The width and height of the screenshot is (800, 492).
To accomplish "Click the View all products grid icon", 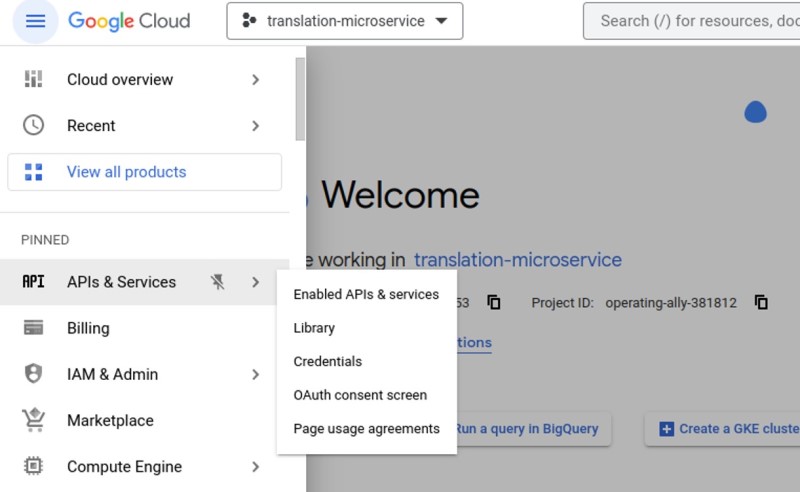I will [34, 172].
